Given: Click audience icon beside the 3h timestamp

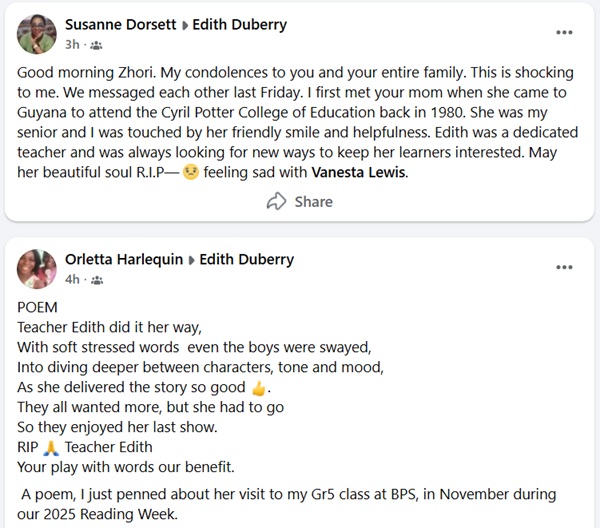Looking at the screenshot, I should click(95, 45).
